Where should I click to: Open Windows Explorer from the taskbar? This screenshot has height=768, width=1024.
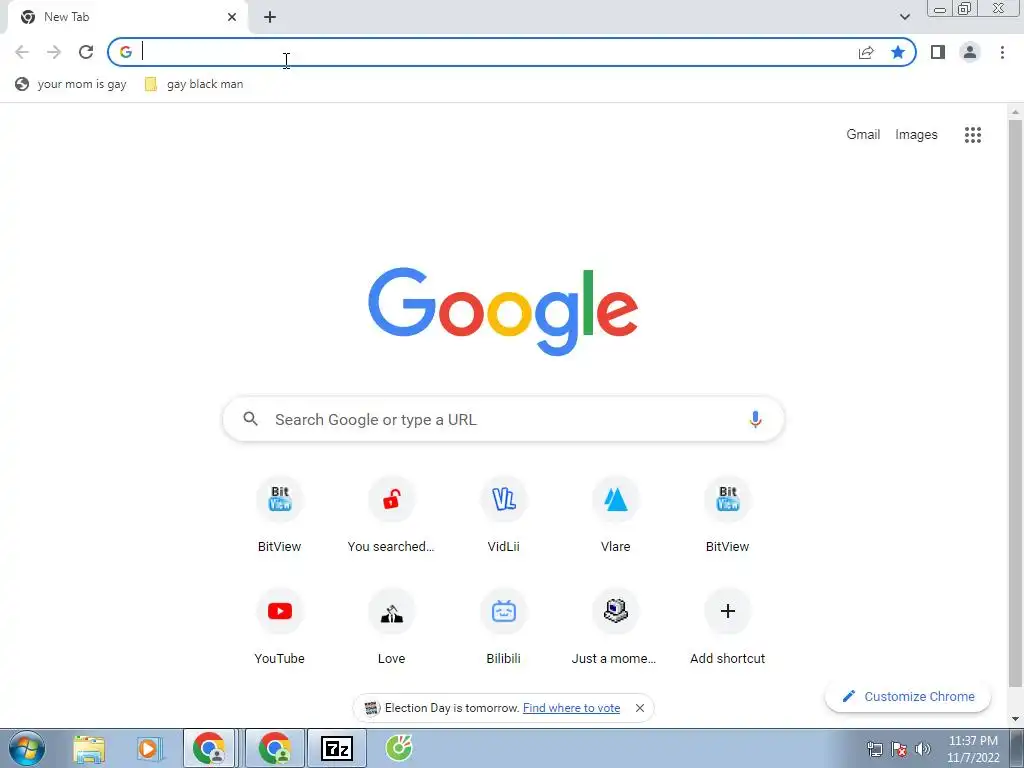pyautogui.click(x=89, y=750)
